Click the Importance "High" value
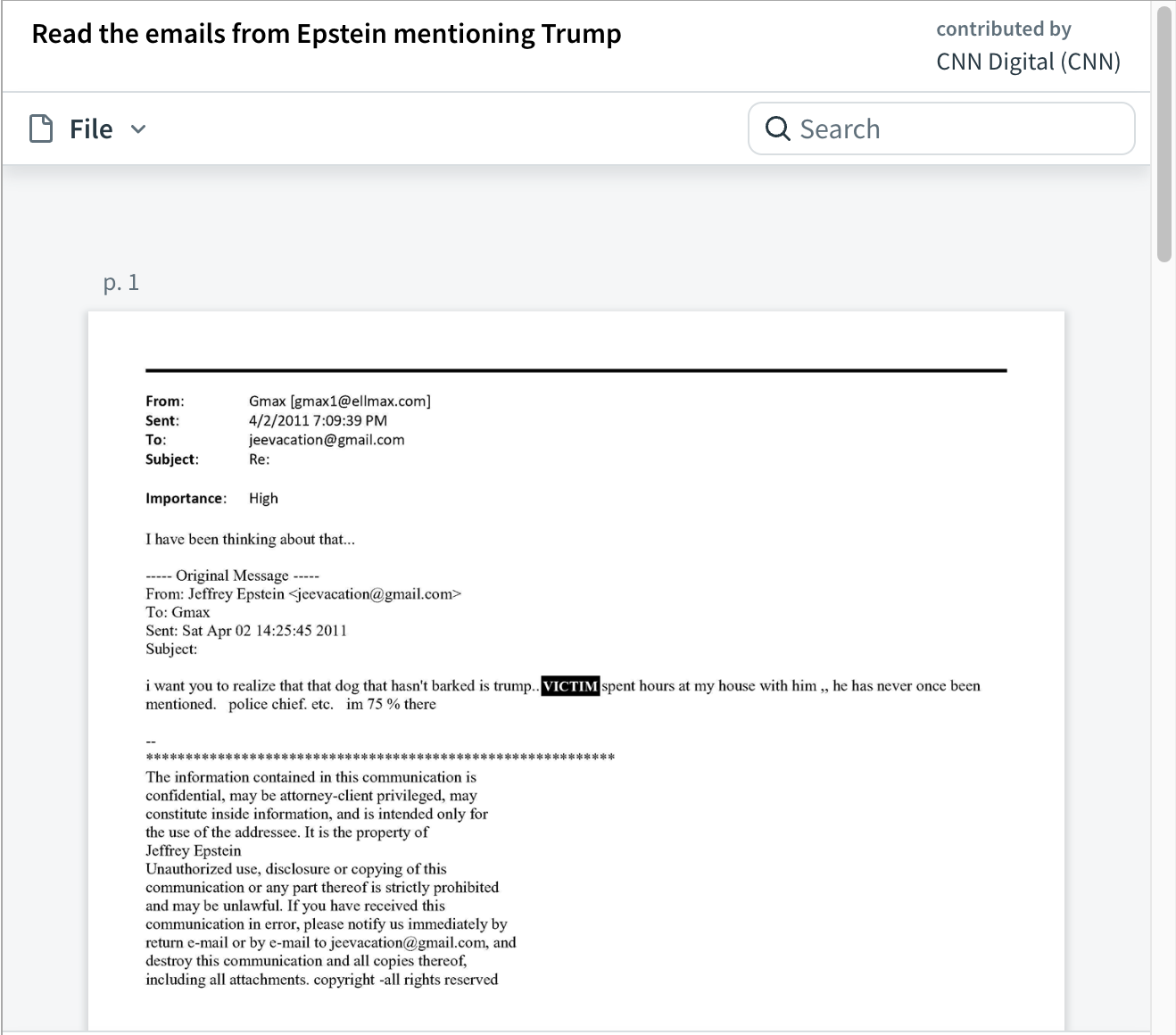Image resolution: width=1176 pixels, height=1035 pixels. coord(263,498)
